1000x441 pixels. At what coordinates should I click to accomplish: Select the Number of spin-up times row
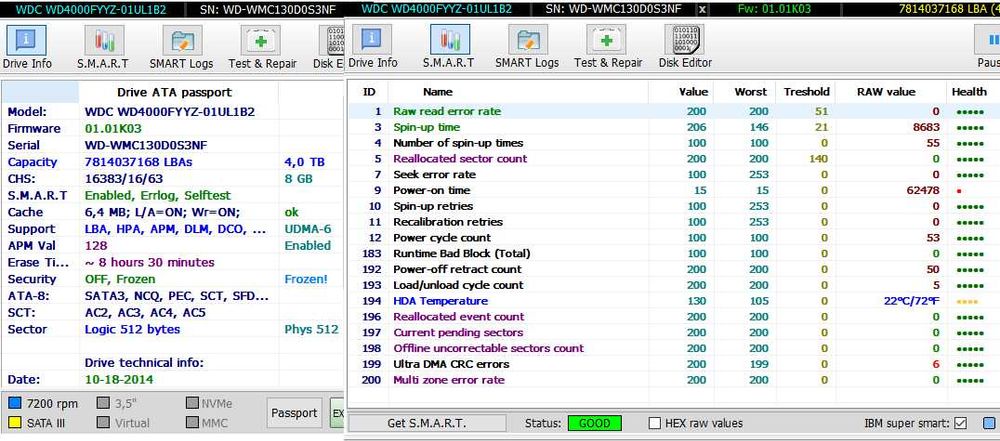673,143
